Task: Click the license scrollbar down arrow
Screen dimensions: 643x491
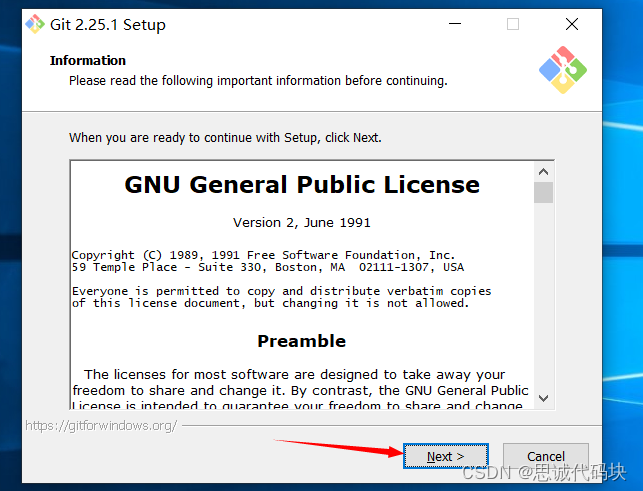Action: click(x=543, y=398)
